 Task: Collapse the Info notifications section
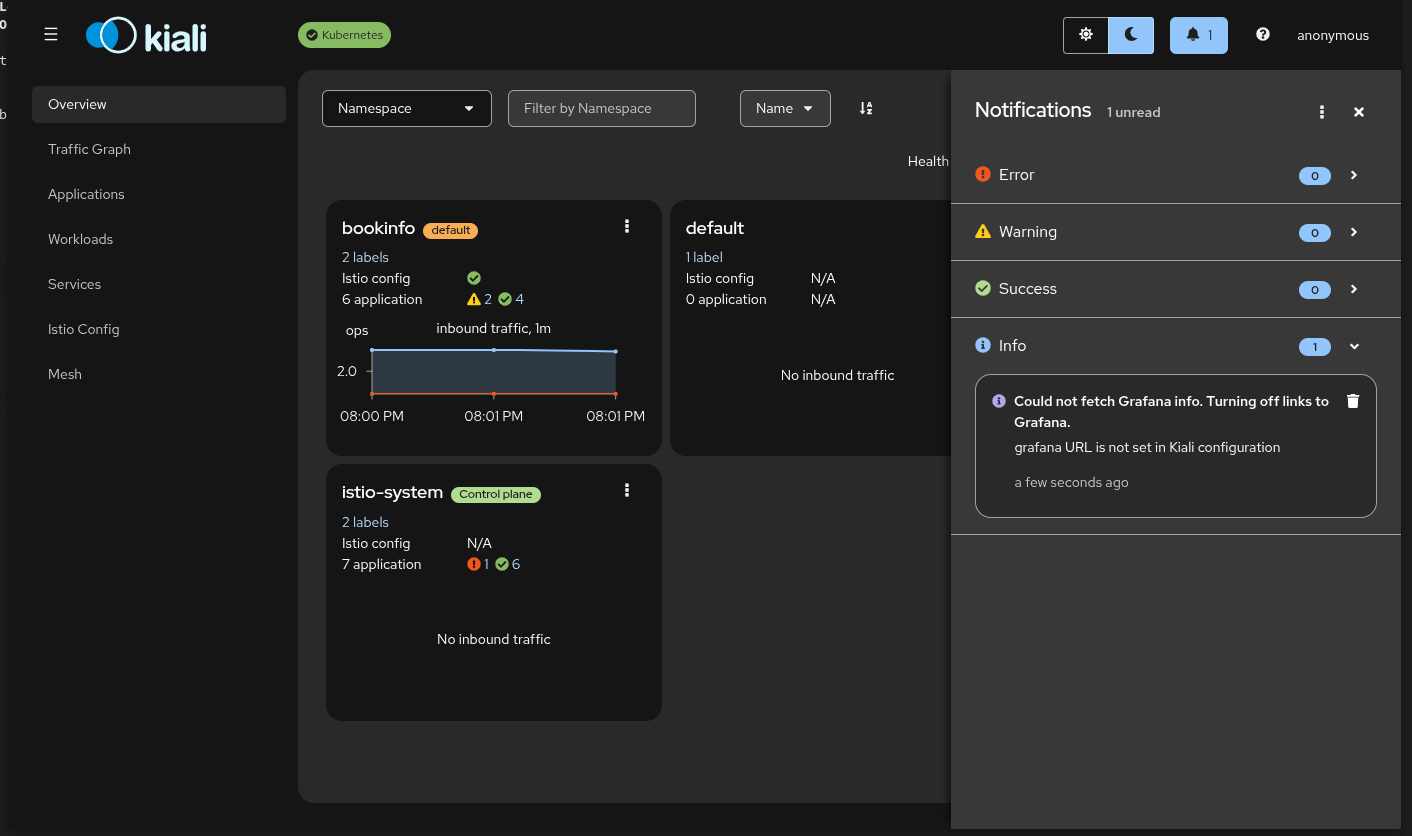[1354, 346]
